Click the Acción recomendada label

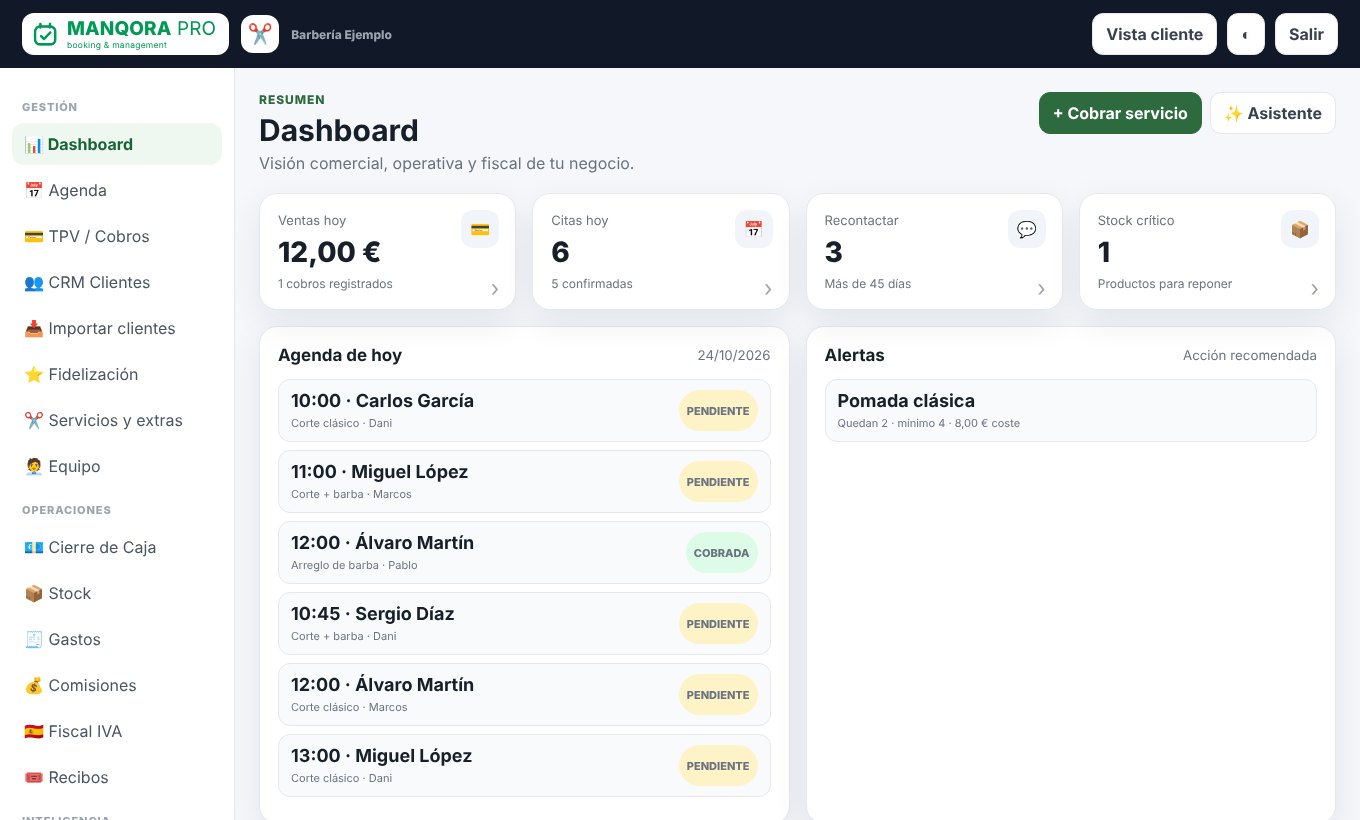click(1250, 355)
